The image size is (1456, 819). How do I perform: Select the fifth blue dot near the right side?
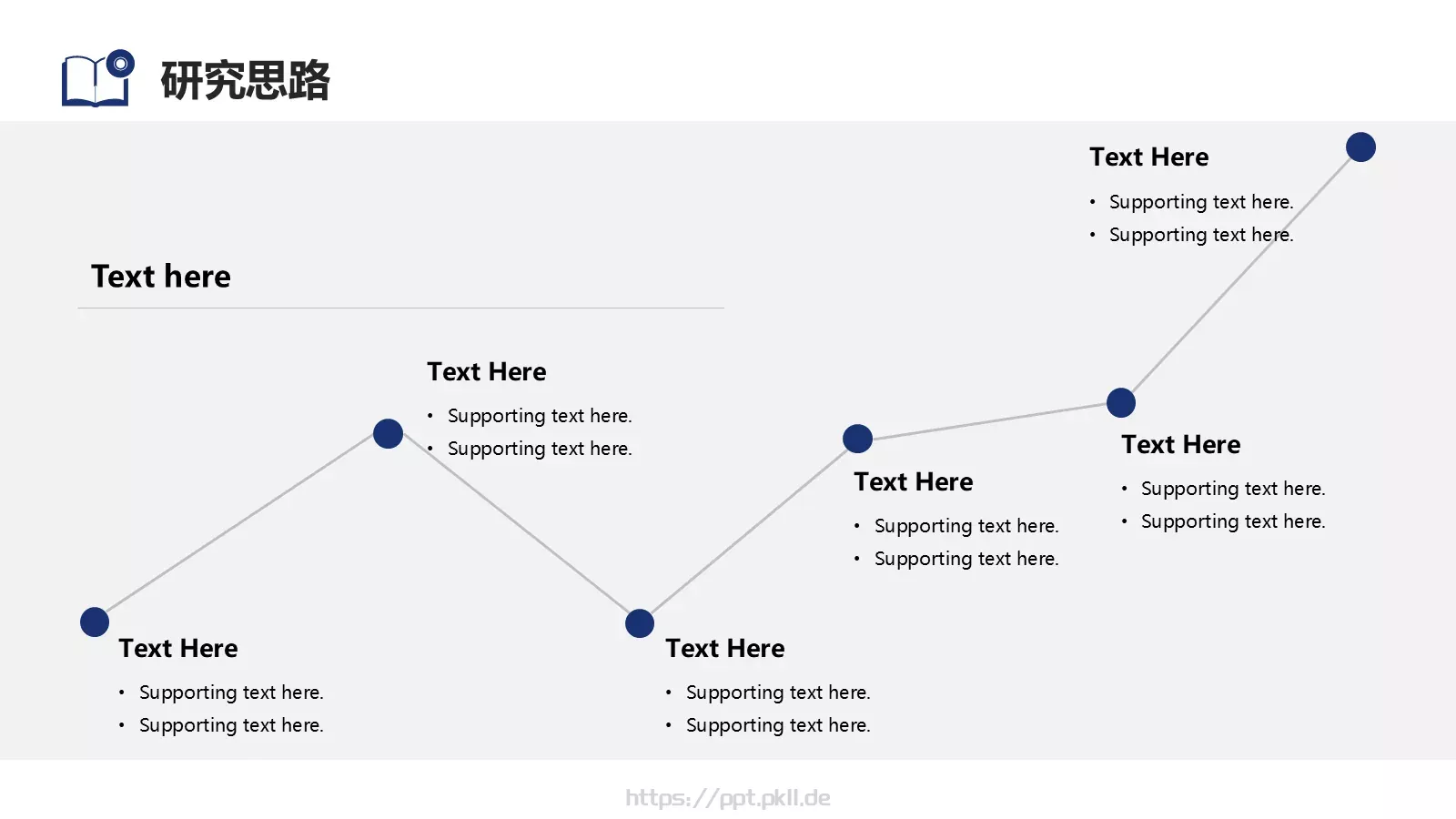click(1121, 402)
